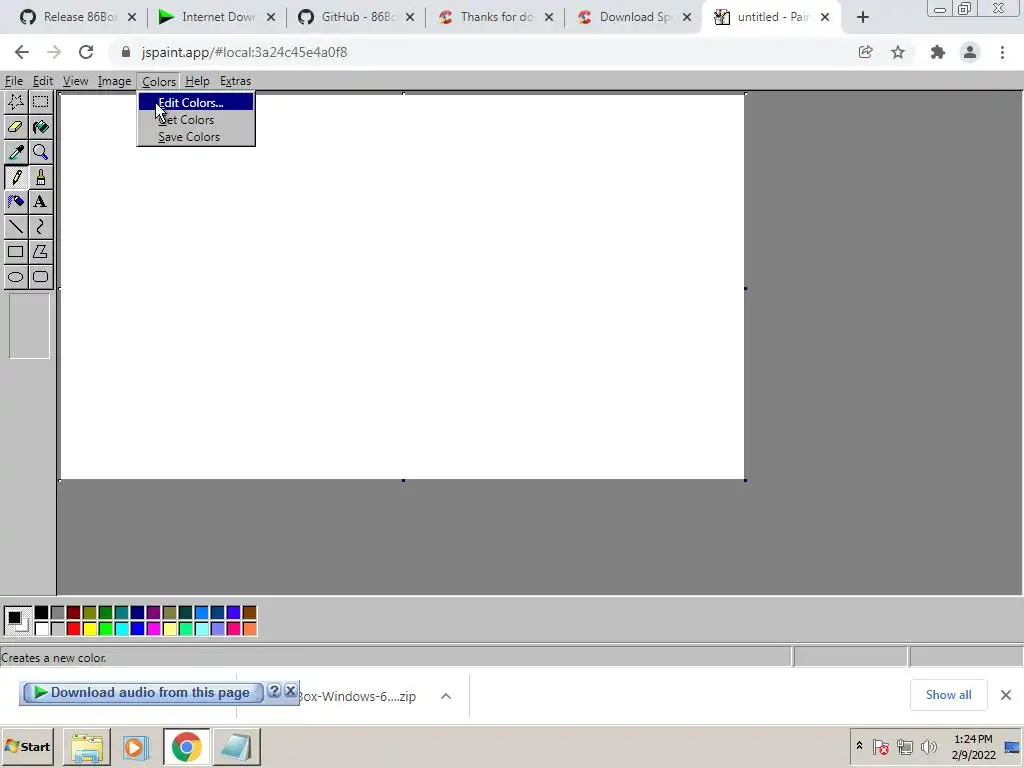Show hidden system tray icons

859,746
